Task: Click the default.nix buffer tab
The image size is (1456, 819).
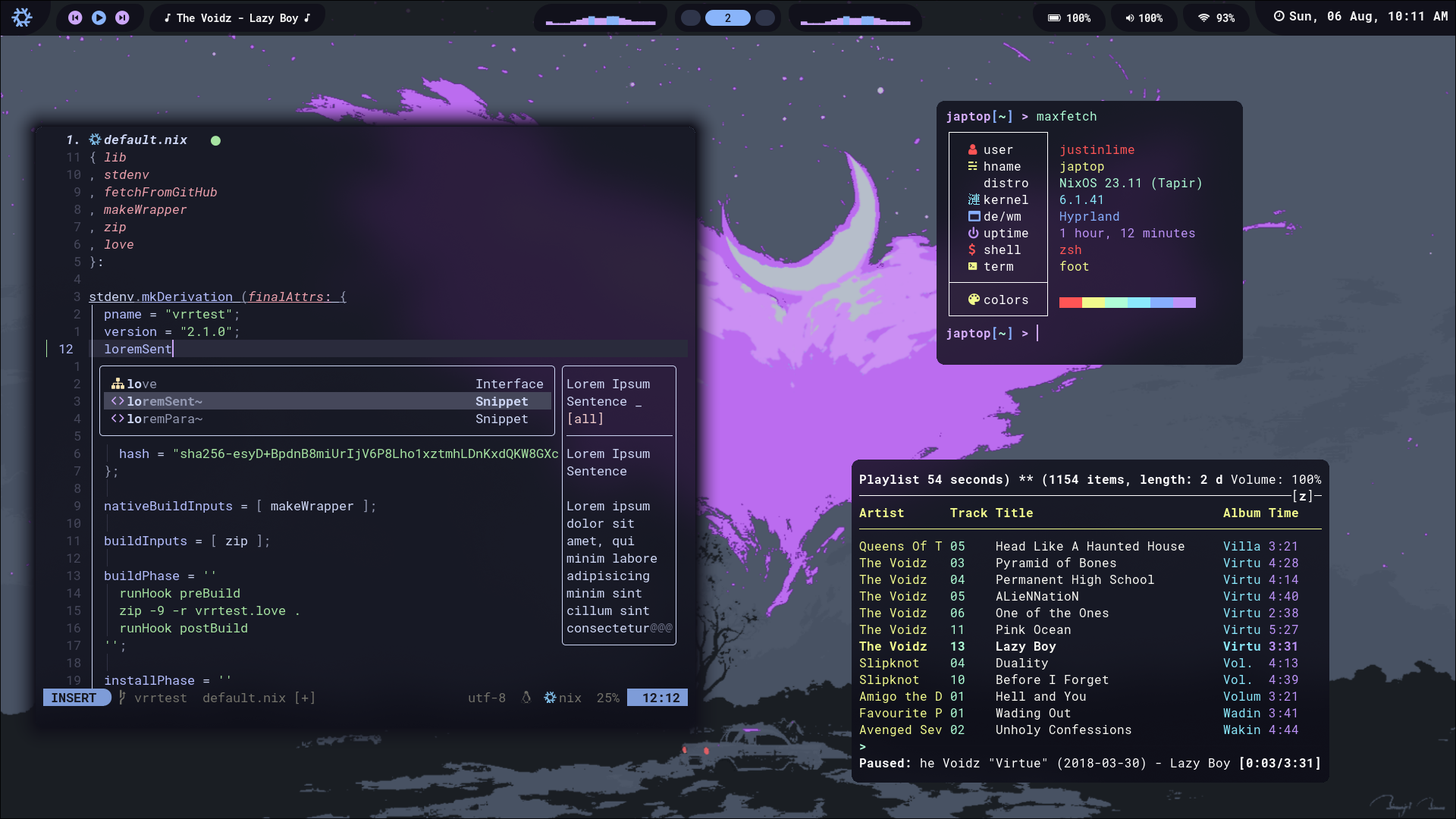Action: pos(144,140)
